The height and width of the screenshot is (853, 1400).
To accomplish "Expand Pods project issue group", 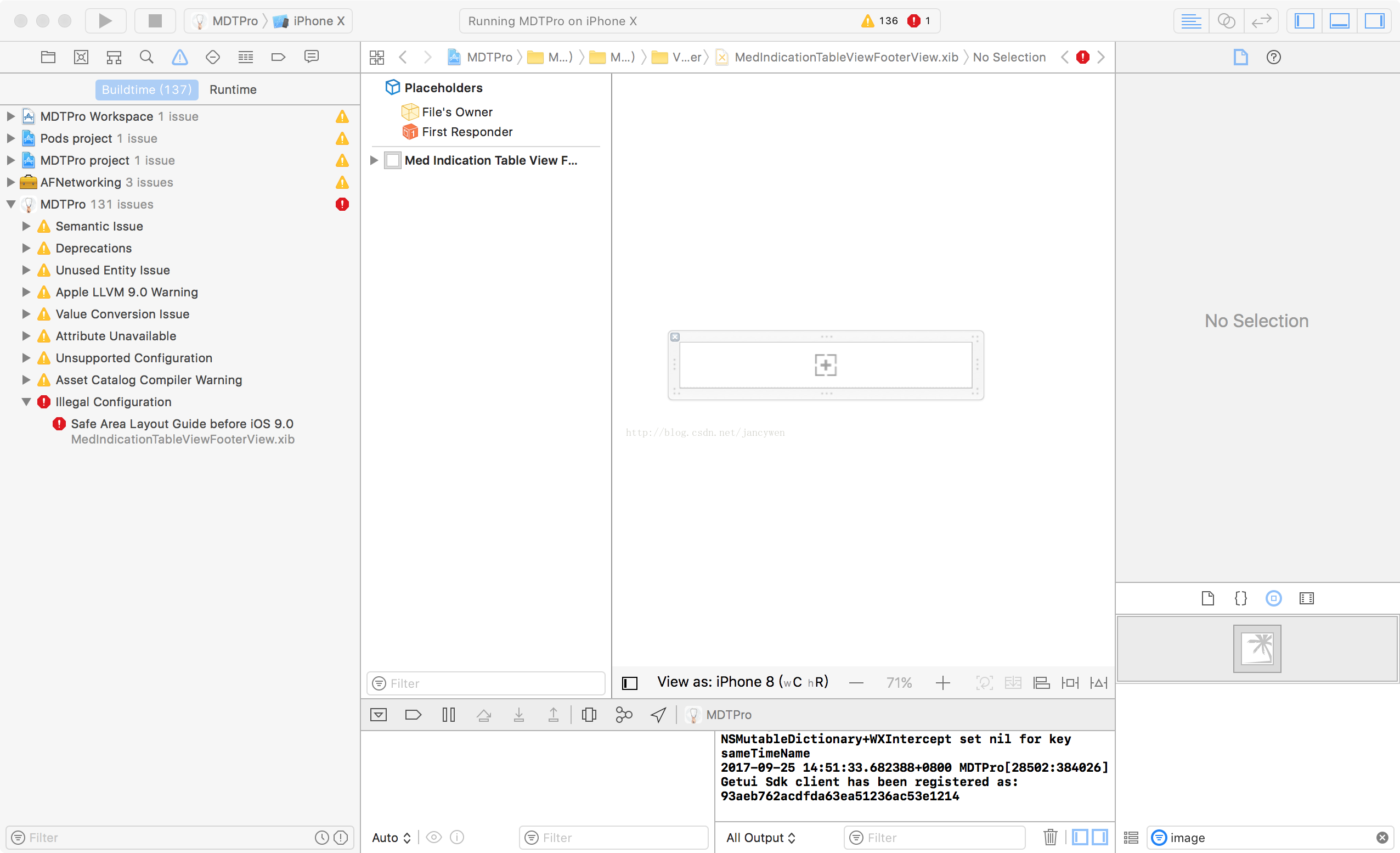I will tap(10, 138).
